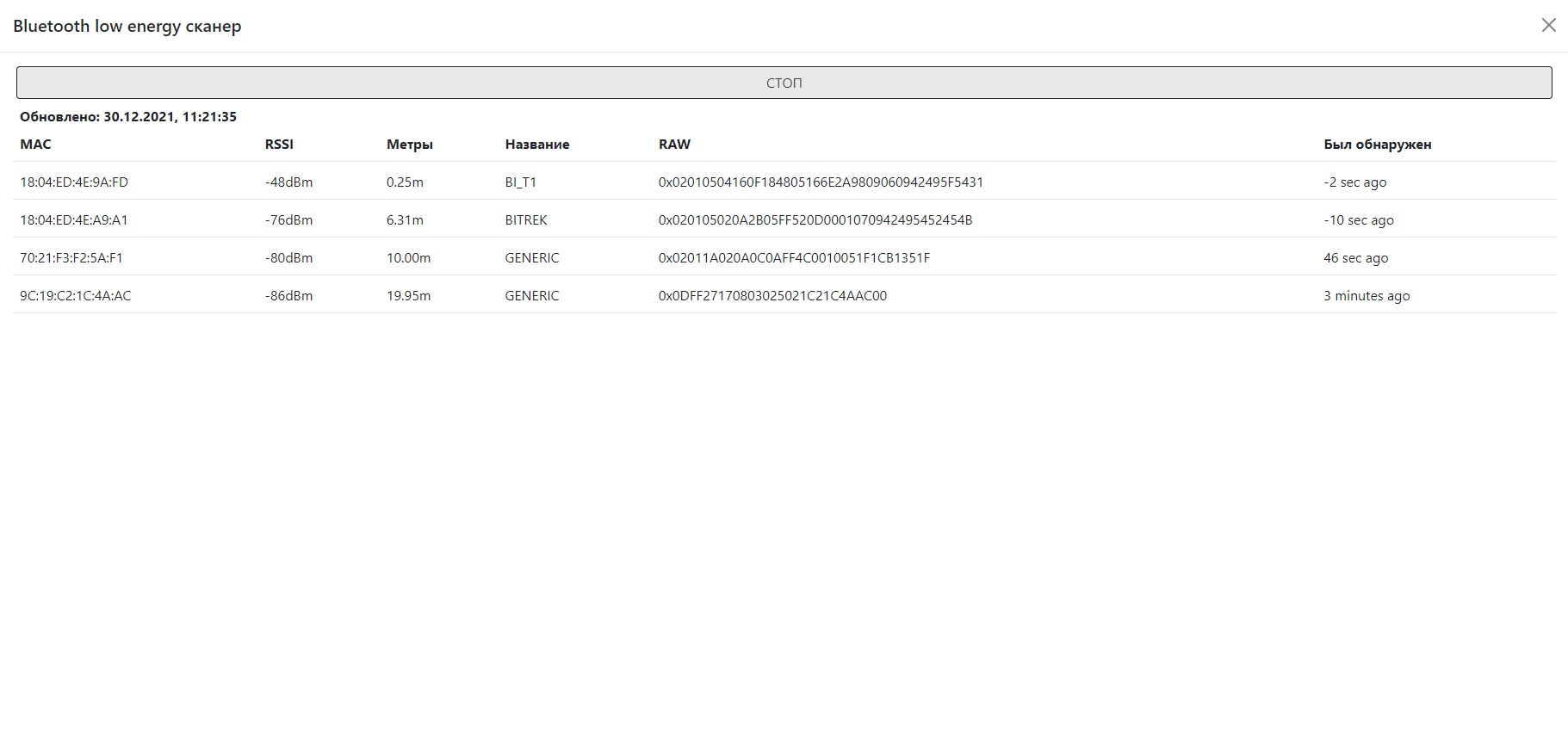Screen dimensions: 1568x747
Task: Click the Обновлено timestamp text
Action: (128, 117)
